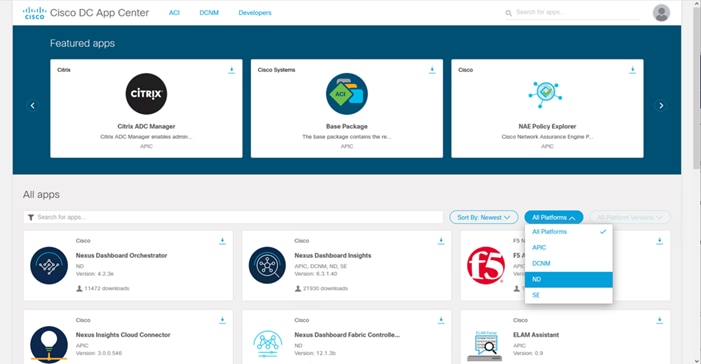Open Base Package title
Viewport: 701px width, 364px height.
coord(347,127)
